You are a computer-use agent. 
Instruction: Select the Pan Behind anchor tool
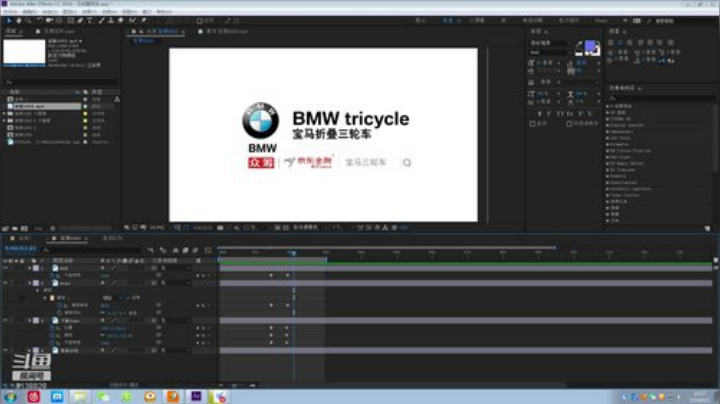click(59, 21)
